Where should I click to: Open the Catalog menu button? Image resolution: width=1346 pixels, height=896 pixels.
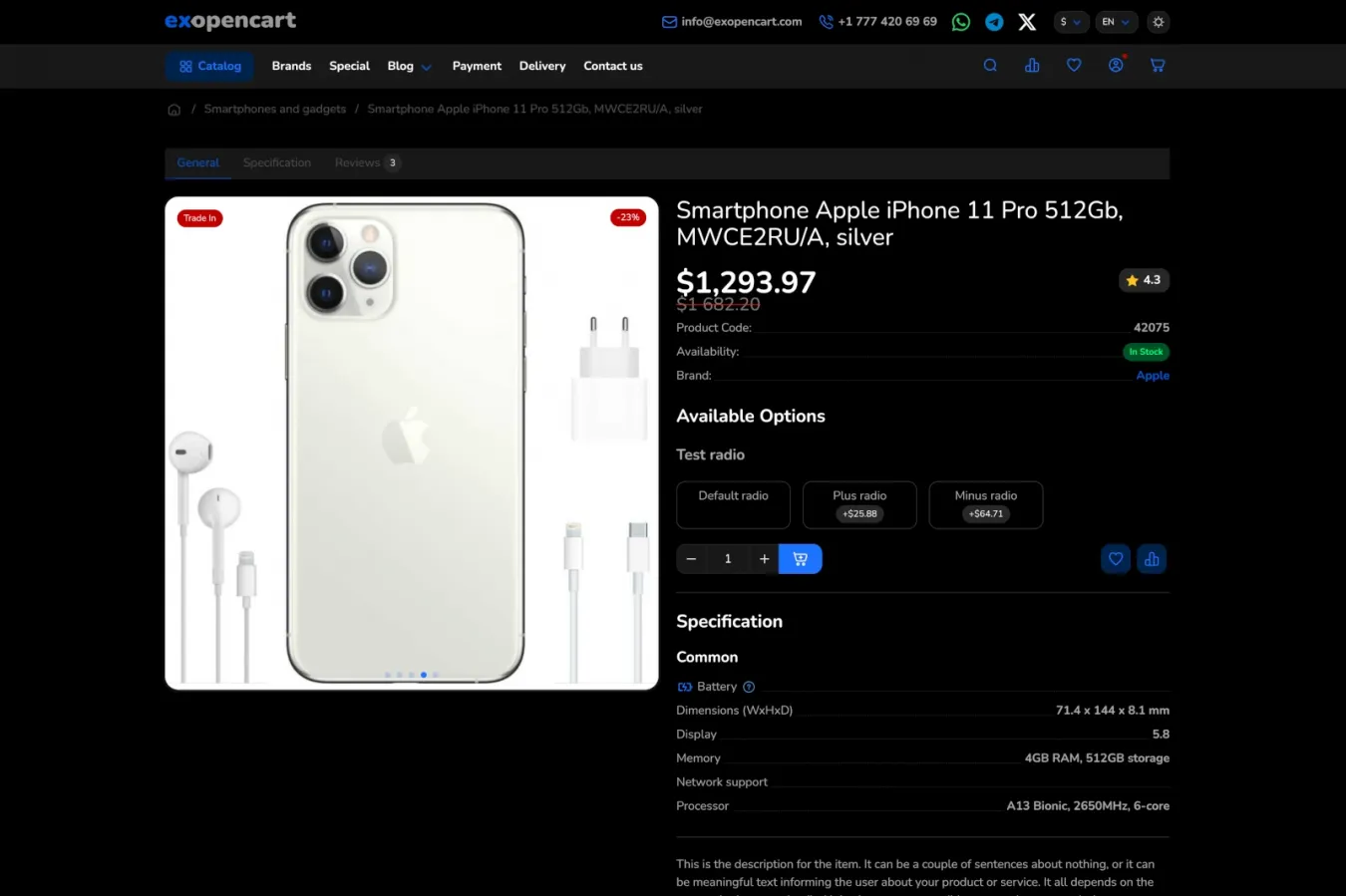[x=210, y=66]
